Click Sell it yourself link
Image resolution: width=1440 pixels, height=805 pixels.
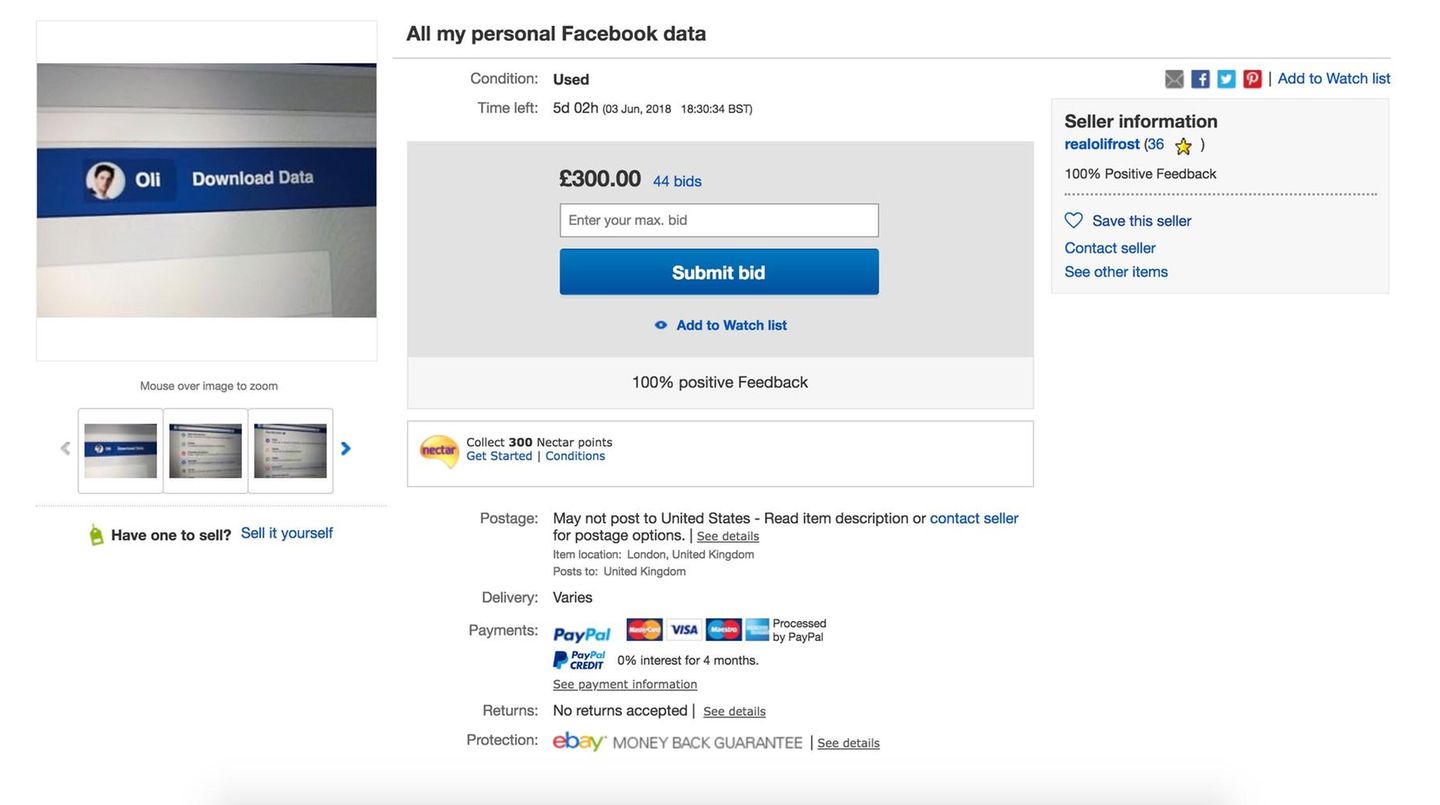[287, 533]
